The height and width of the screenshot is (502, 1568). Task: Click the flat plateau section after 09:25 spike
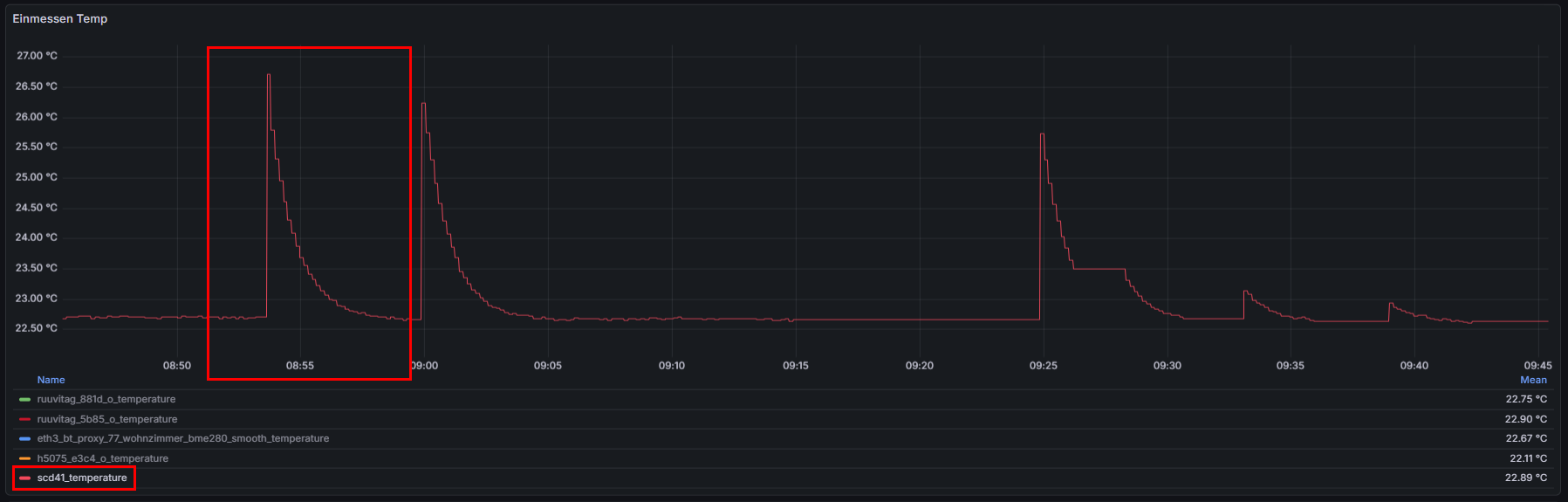coord(1099,269)
